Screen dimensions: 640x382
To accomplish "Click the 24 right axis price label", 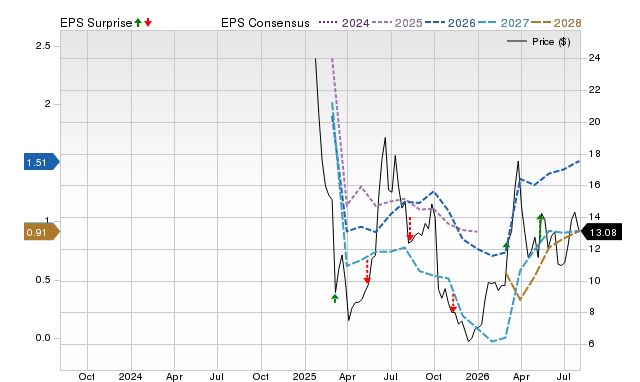I will pos(594,58).
